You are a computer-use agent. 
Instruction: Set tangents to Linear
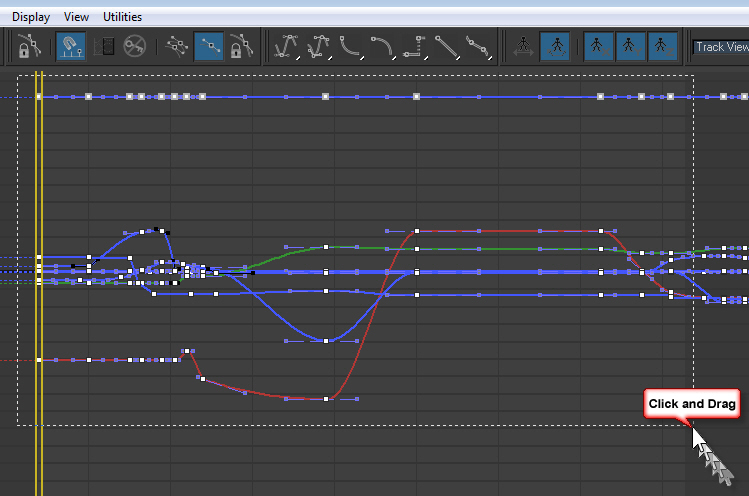point(447,47)
